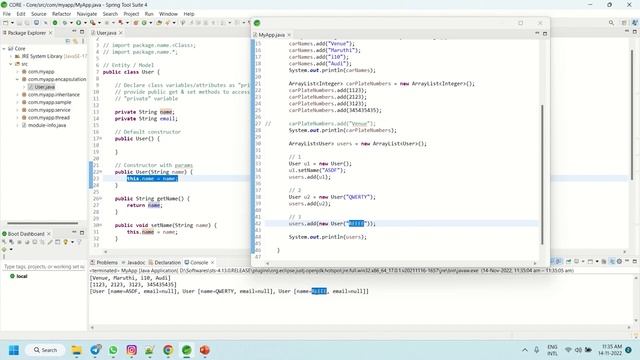Maximize the Boot Dashboard panel
The width and height of the screenshot is (640, 360).
[82, 233]
